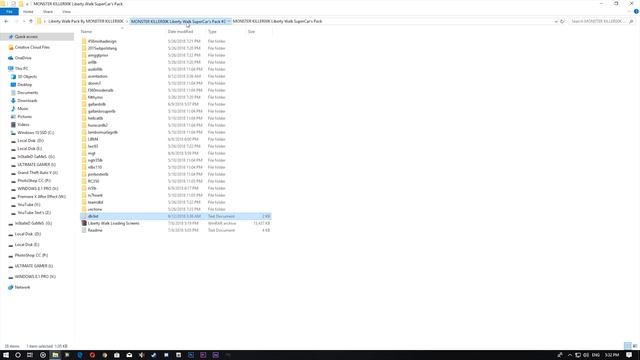Open Cortana search on the taskbar
The image size is (640, 360).
(x=18, y=355)
